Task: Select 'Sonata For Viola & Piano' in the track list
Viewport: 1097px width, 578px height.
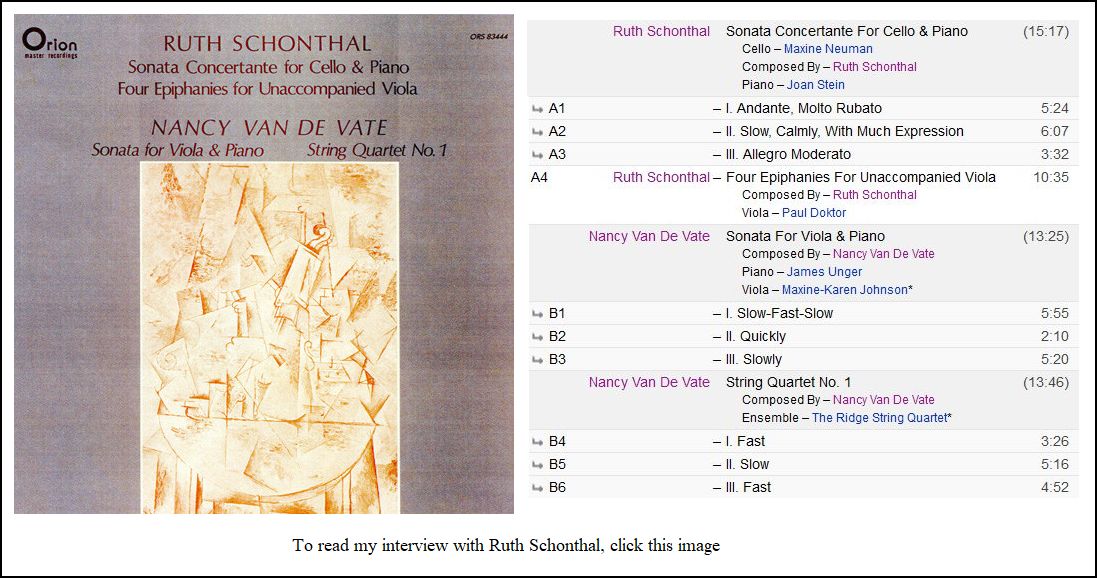Action: [x=805, y=236]
